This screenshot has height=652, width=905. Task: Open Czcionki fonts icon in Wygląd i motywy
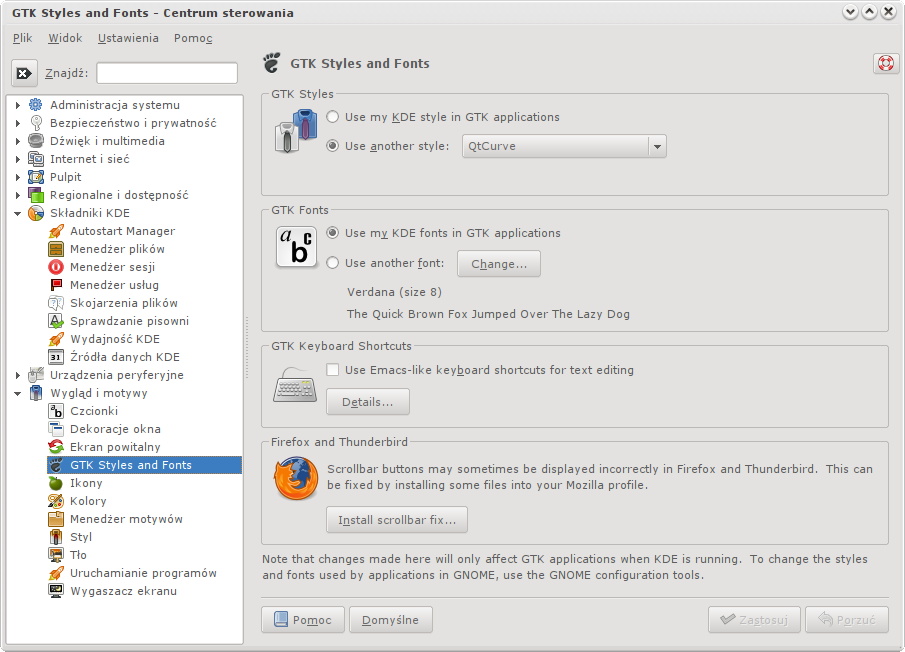[x=56, y=411]
